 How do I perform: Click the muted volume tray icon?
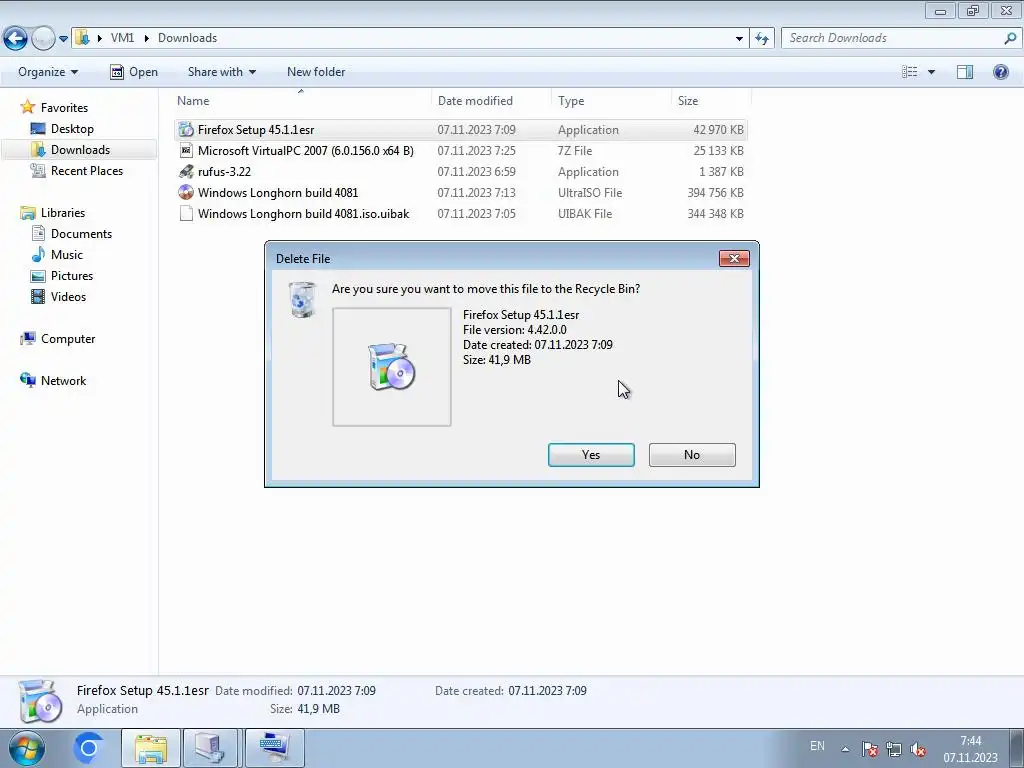pos(918,749)
